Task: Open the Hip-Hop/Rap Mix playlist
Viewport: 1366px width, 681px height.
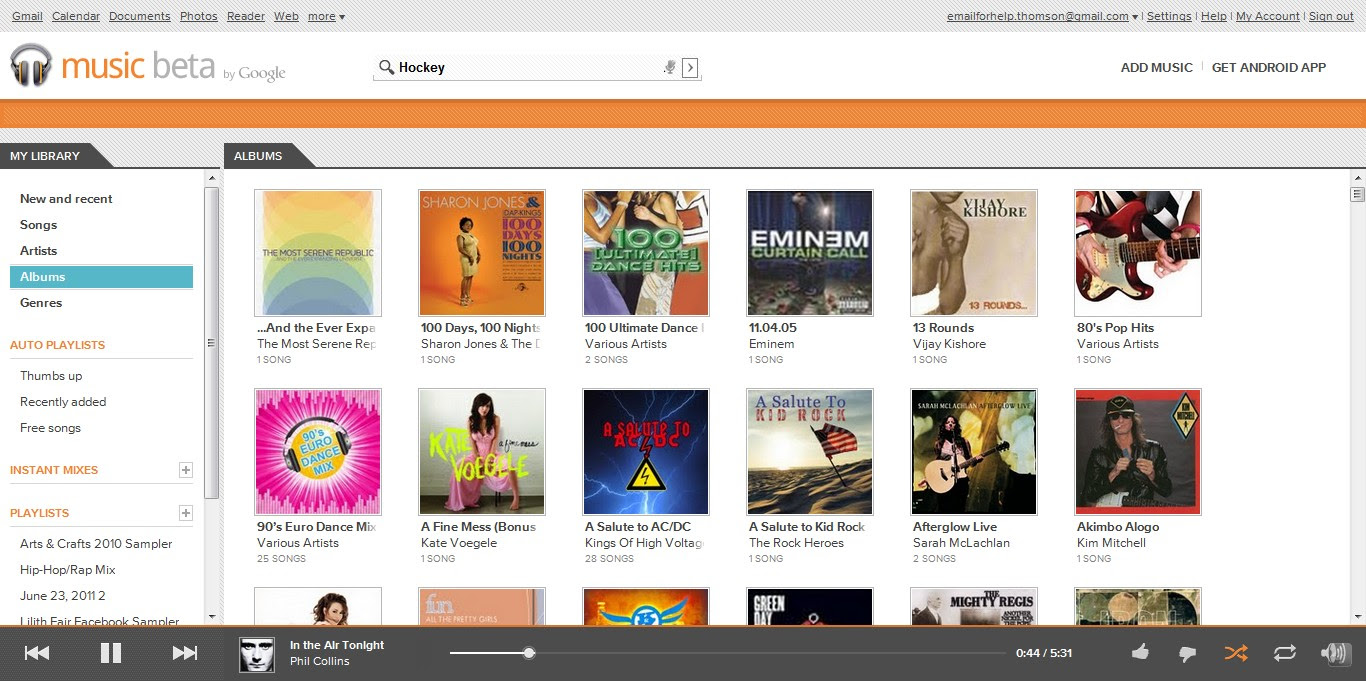Action: pyautogui.click(x=68, y=570)
